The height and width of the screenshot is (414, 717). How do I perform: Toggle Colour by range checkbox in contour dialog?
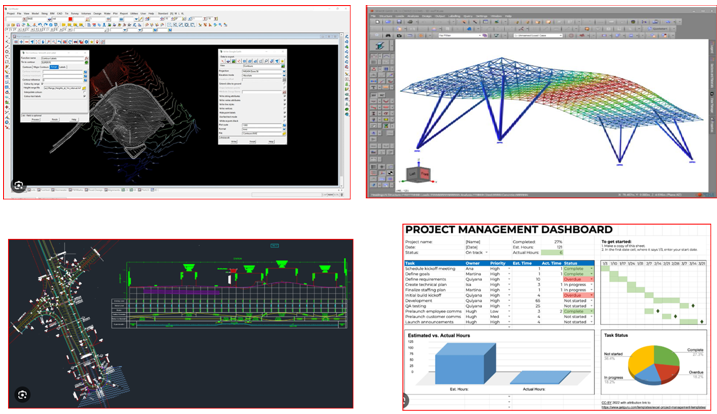[42, 84]
